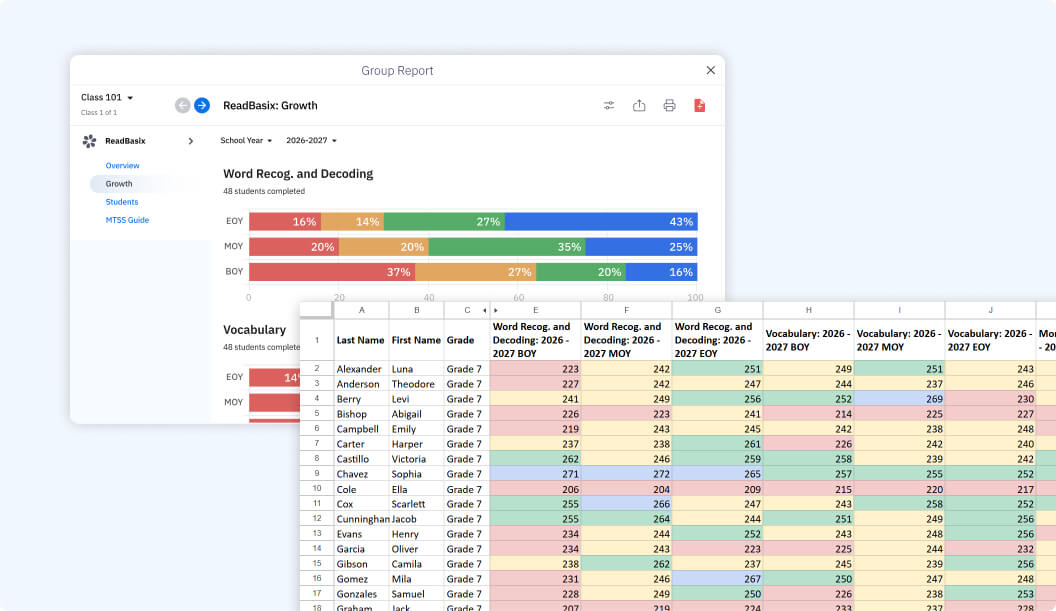Click the Last Name header cell
Screen dimensions: 1056x611
click(x=361, y=340)
